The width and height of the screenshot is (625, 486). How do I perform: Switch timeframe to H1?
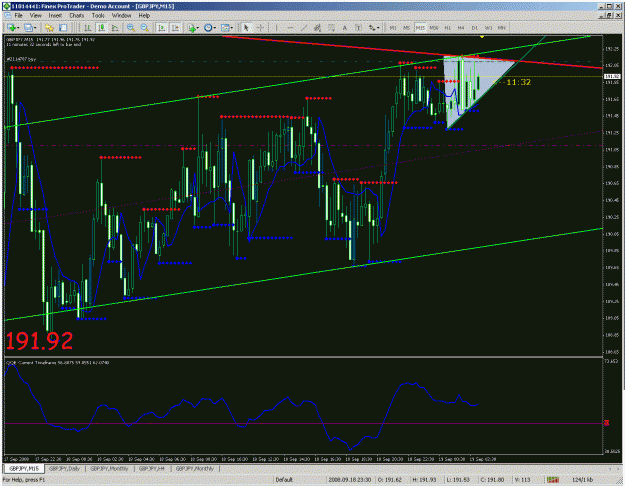[x=448, y=28]
